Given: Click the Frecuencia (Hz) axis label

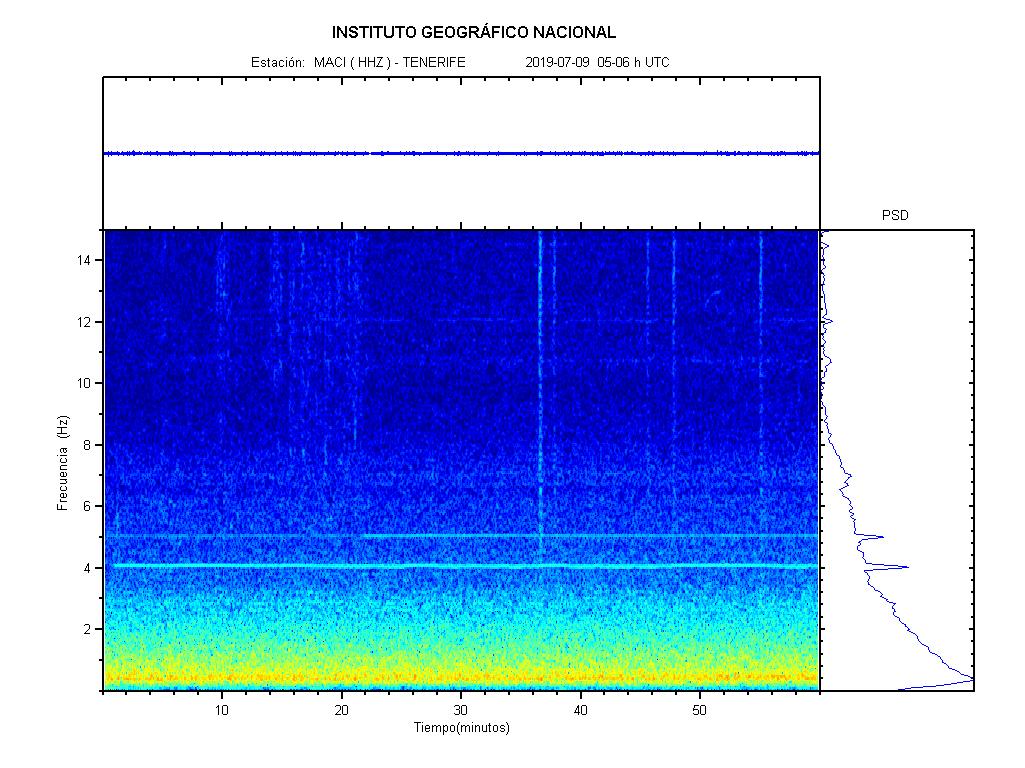Looking at the screenshot, I should point(63,463).
